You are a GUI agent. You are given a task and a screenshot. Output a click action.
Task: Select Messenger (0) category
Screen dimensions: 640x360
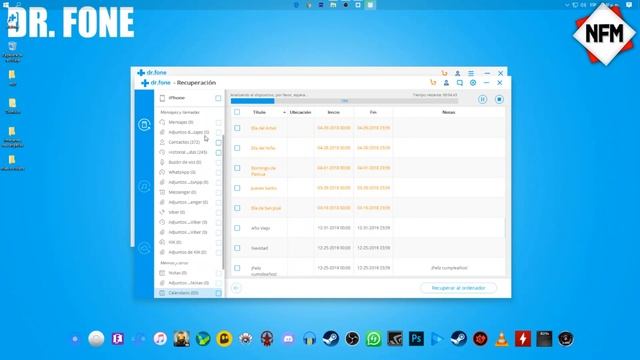click(182, 192)
